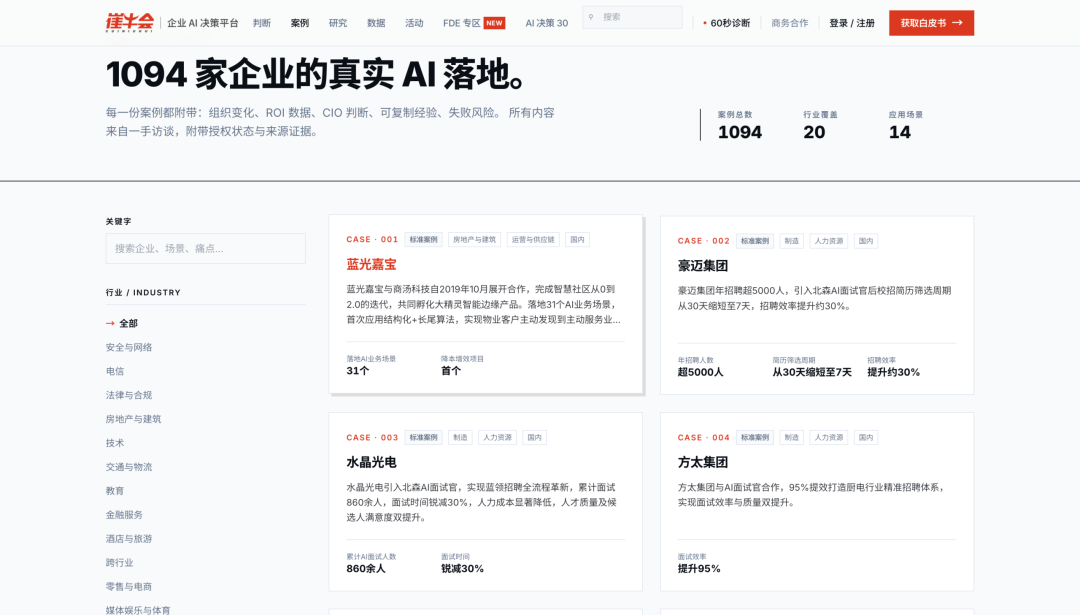Focus the header 搜索 search box
The width and height of the screenshot is (1080, 615).
[x=632, y=17]
